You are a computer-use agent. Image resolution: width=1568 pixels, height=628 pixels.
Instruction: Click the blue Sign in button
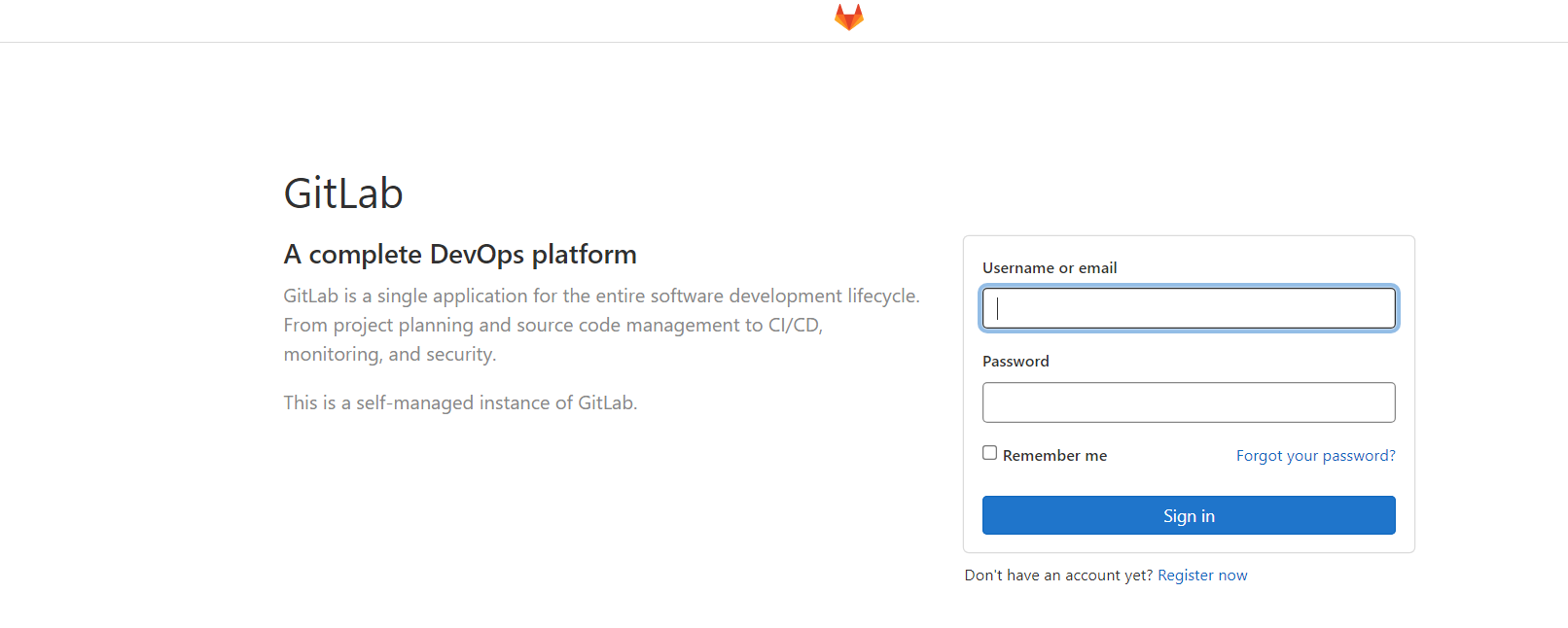tap(1189, 515)
